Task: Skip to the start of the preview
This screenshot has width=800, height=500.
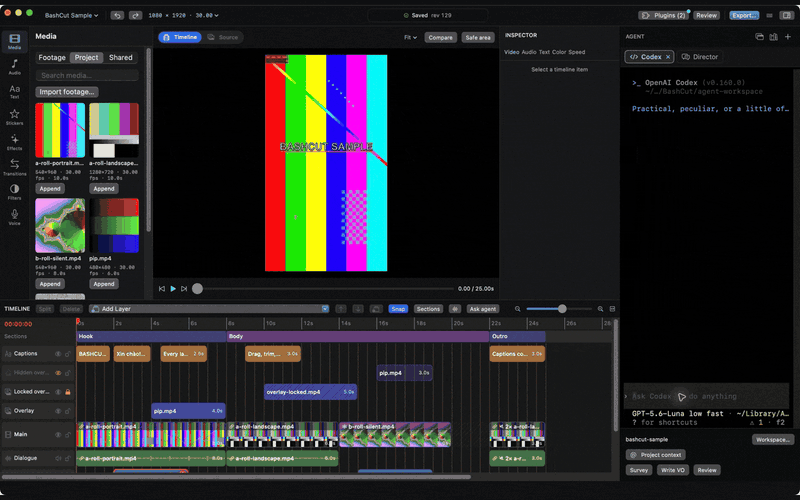Action: point(162,289)
